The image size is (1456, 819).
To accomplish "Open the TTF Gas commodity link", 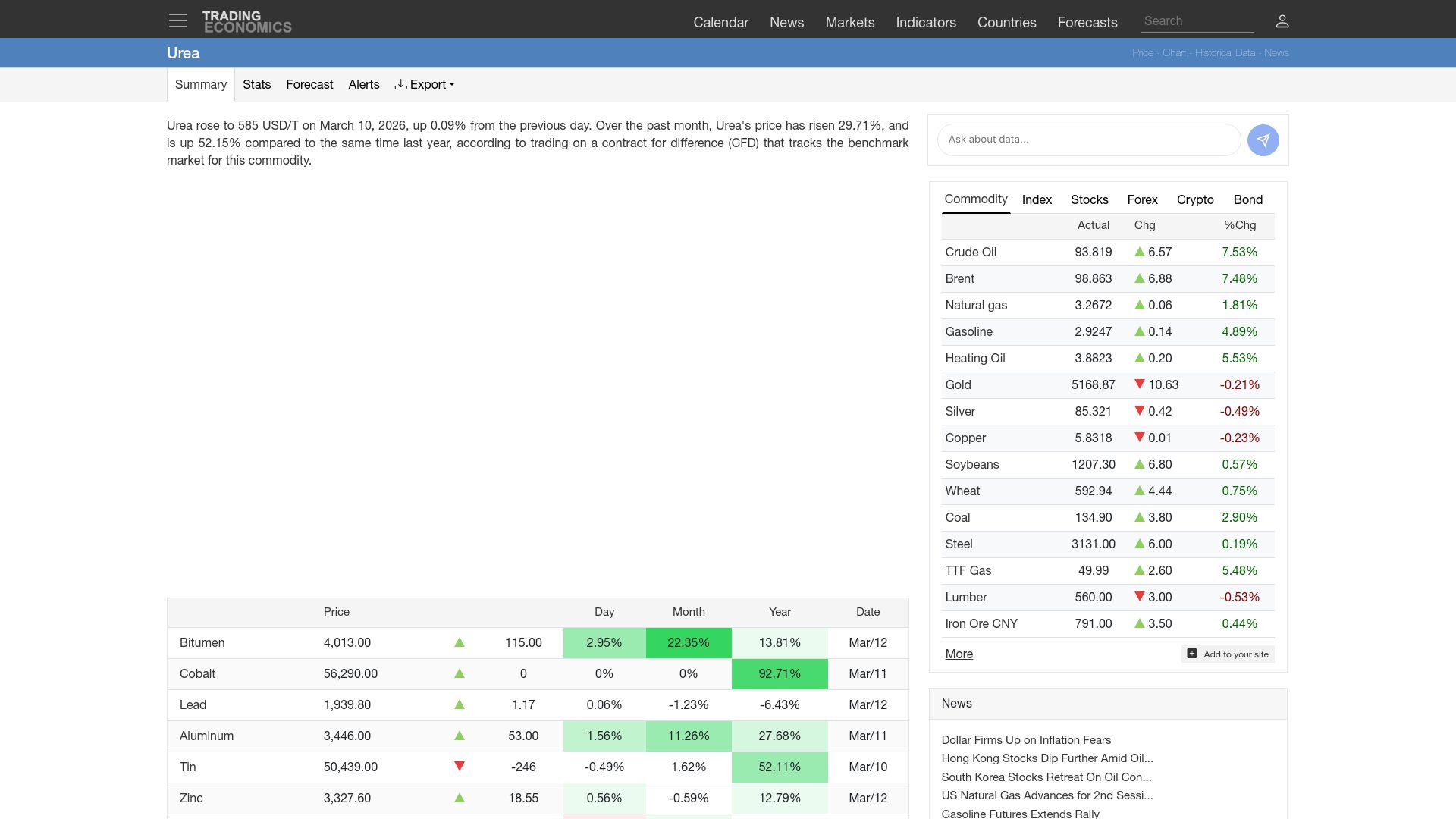I will pyautogui.click(x=968, y=570).
